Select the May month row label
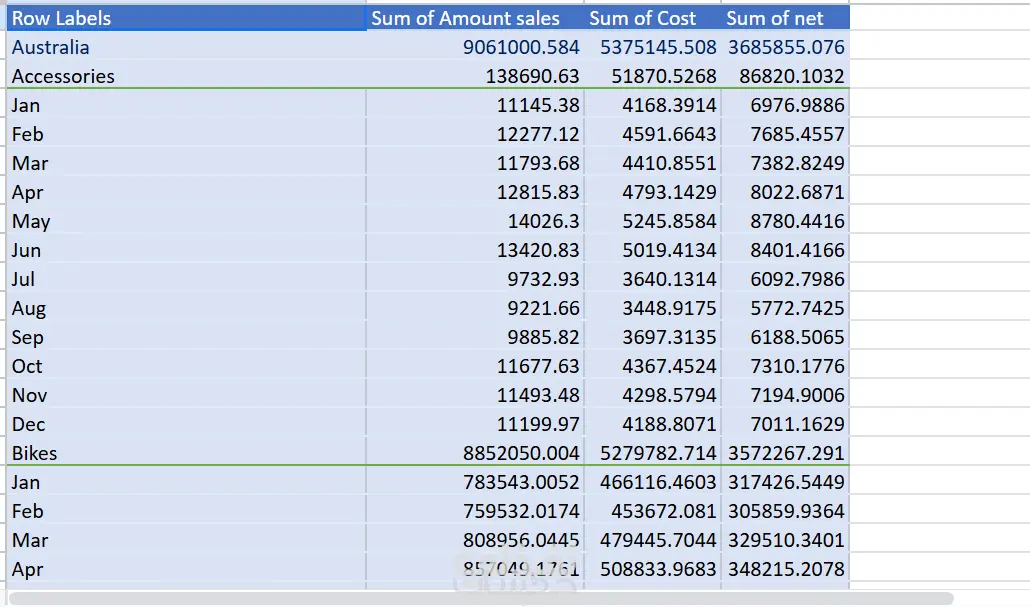The width and height of the screenshot is (1030, 607). pyautogui.click(x=31, y=221)
